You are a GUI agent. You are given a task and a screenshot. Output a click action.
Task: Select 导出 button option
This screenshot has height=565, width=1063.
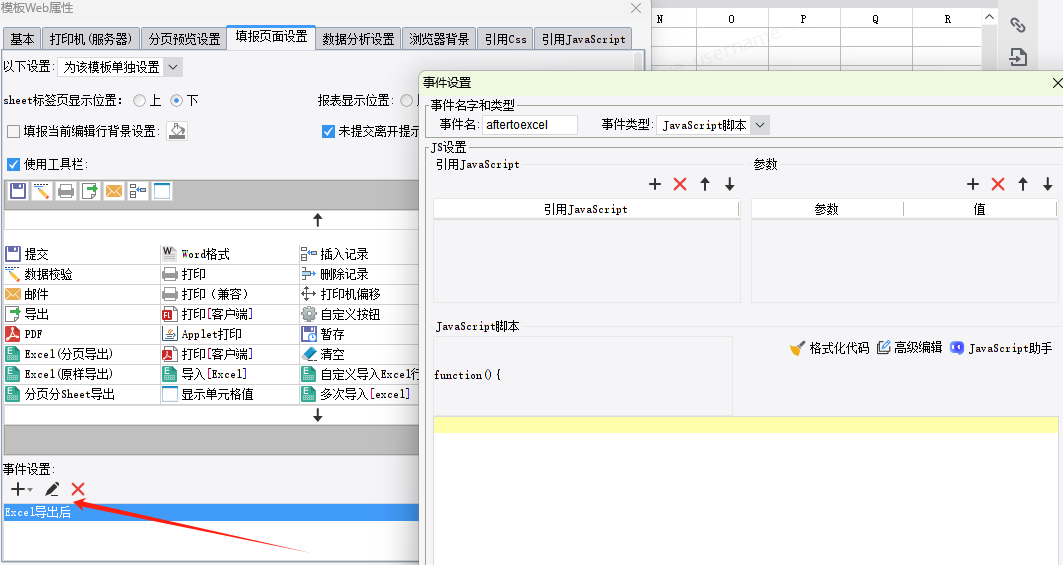pyautogui.click(x=27, y=314)
